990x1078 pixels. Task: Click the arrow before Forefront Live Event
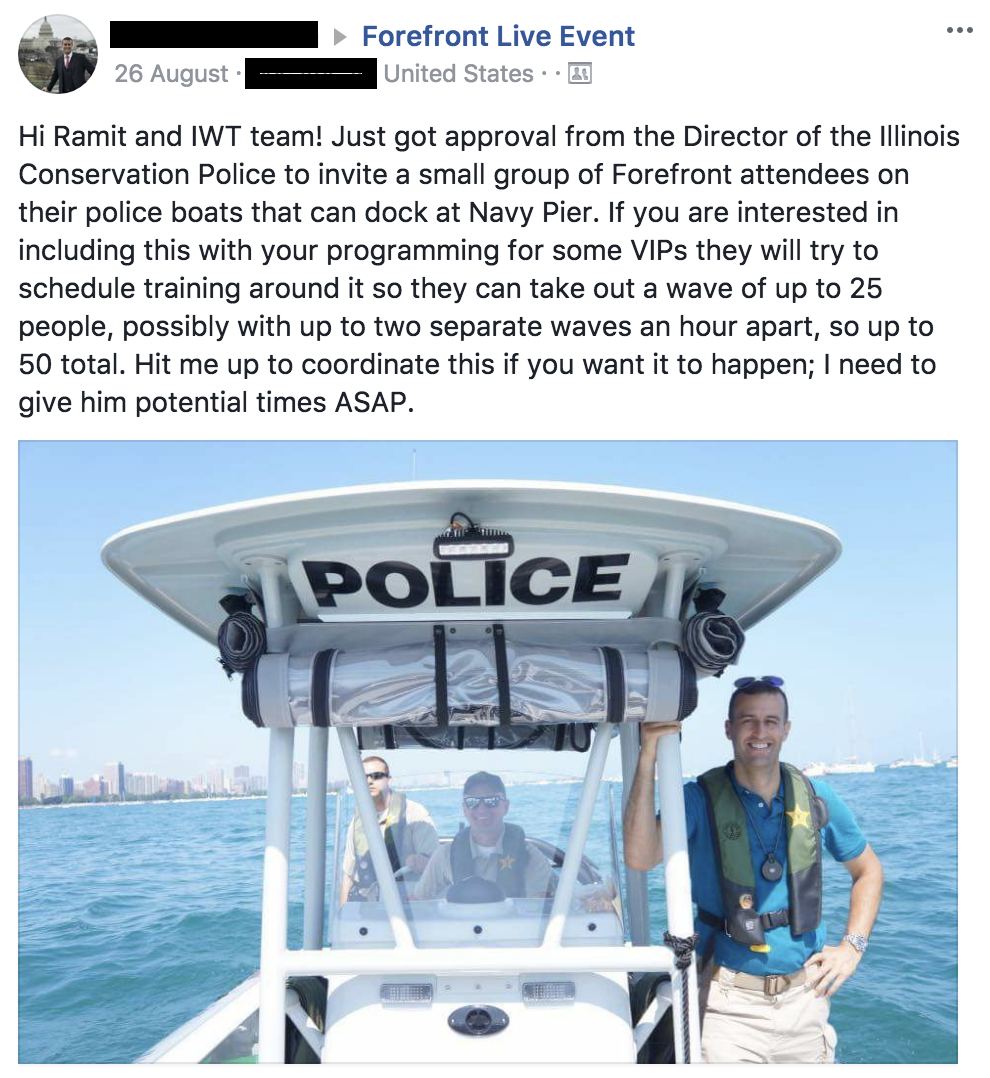340,37
